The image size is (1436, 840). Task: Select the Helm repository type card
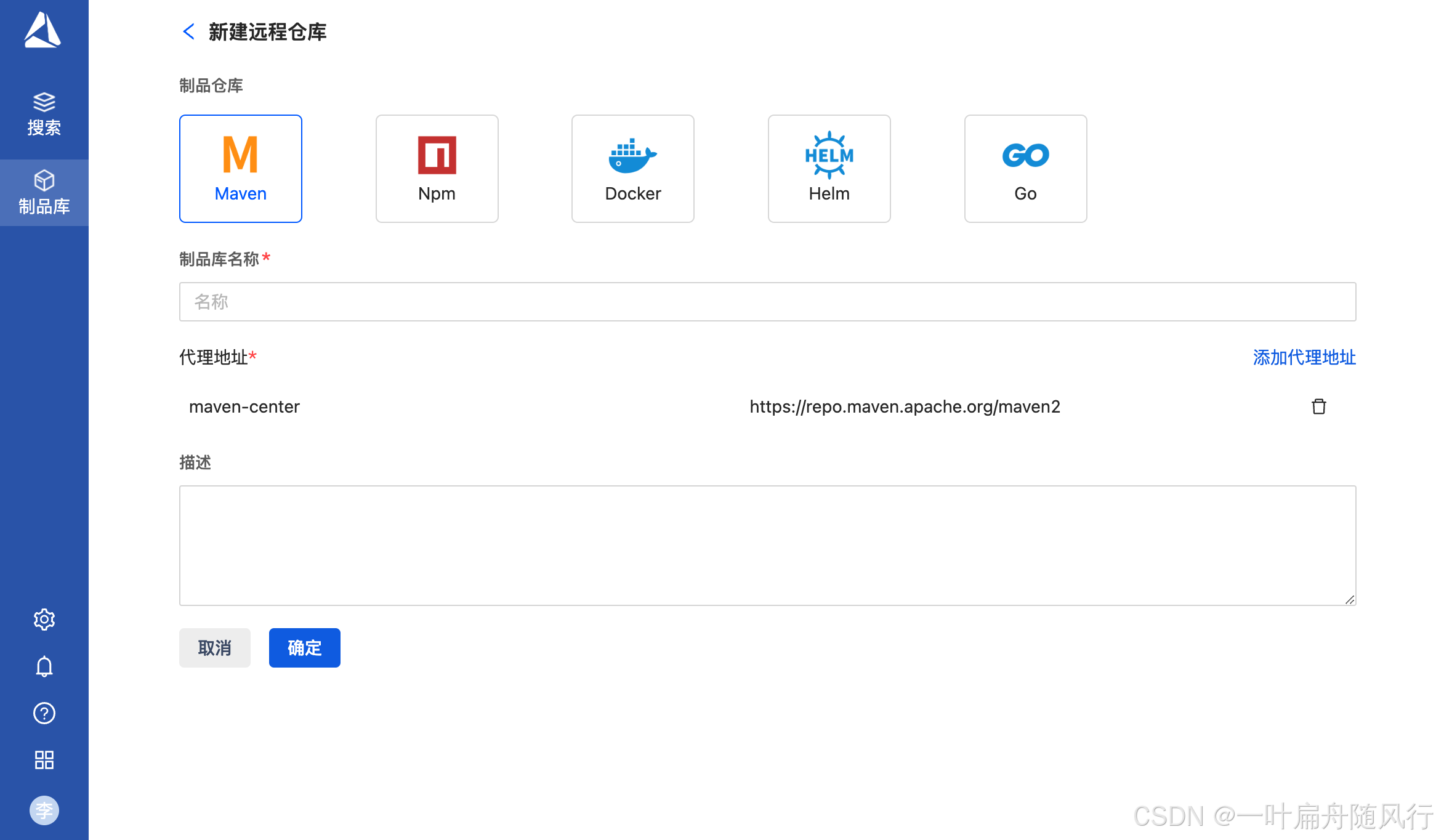click(829, 168)
